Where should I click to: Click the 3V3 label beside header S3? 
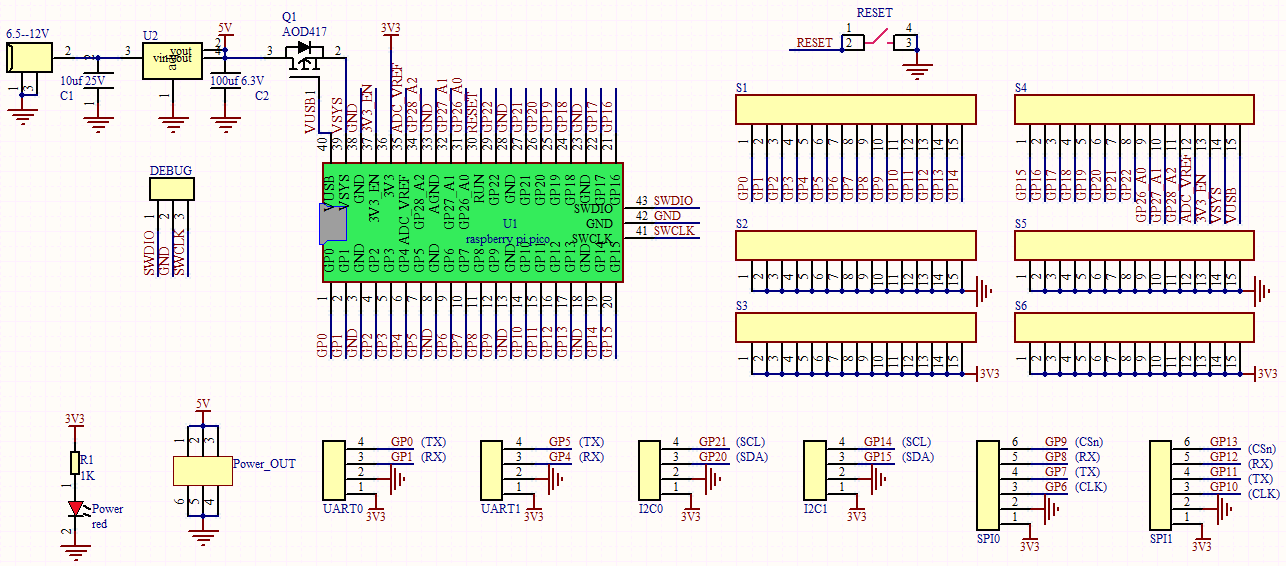coord(989,374)
